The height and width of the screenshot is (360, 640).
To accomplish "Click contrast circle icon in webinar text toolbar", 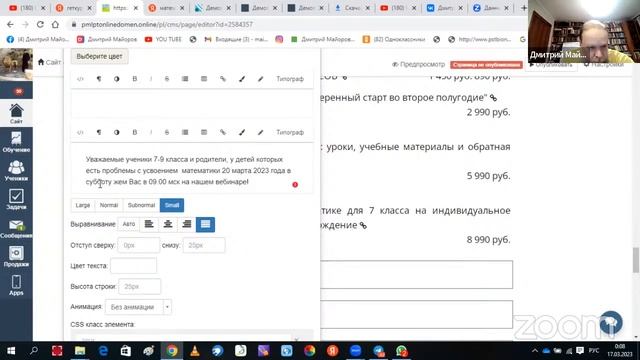I will click(117, 132).
